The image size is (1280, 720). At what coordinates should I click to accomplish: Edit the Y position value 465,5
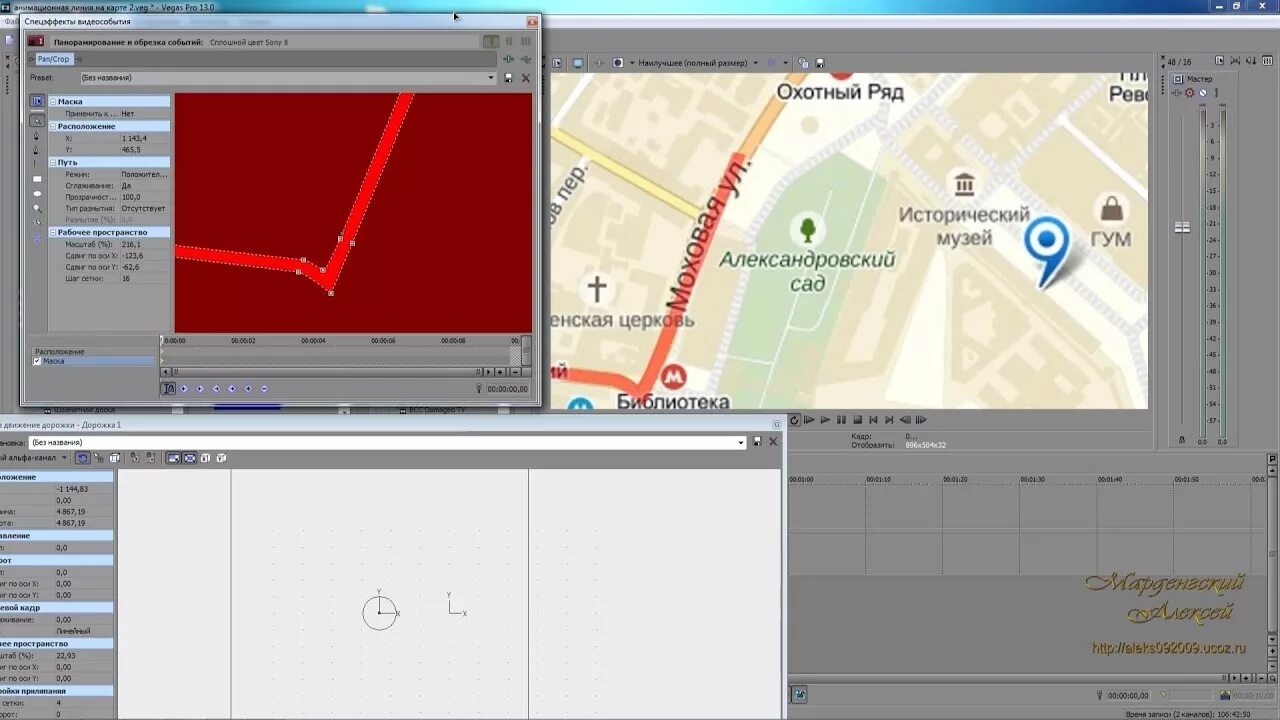click(x=145, y=149)
